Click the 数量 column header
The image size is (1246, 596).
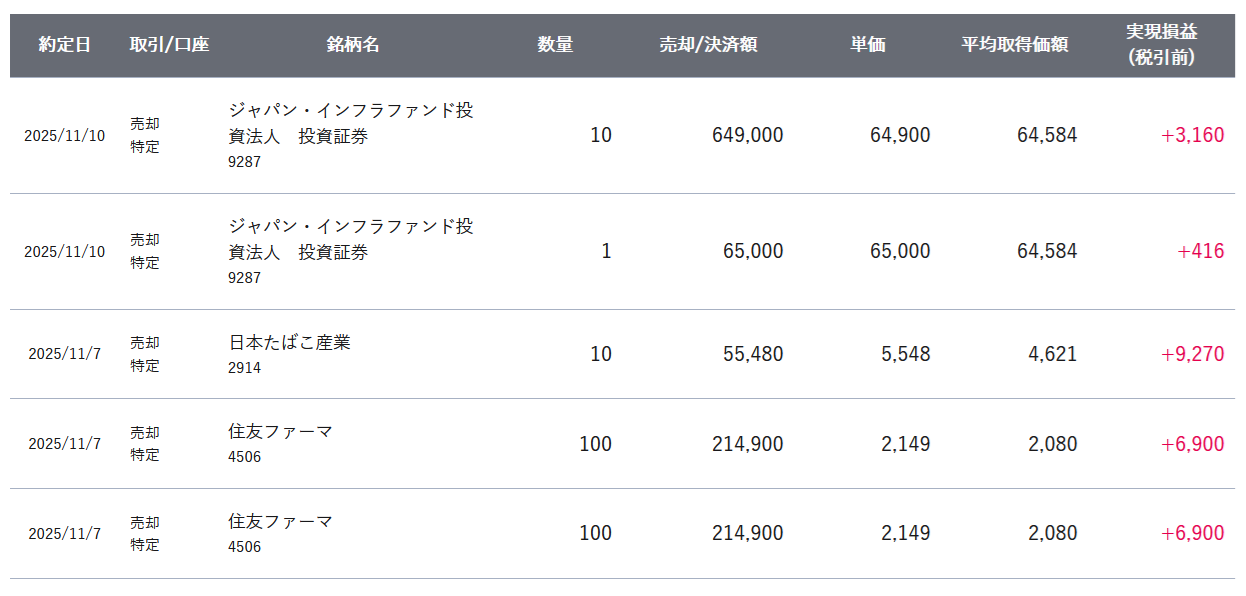(x=555, y=45)
